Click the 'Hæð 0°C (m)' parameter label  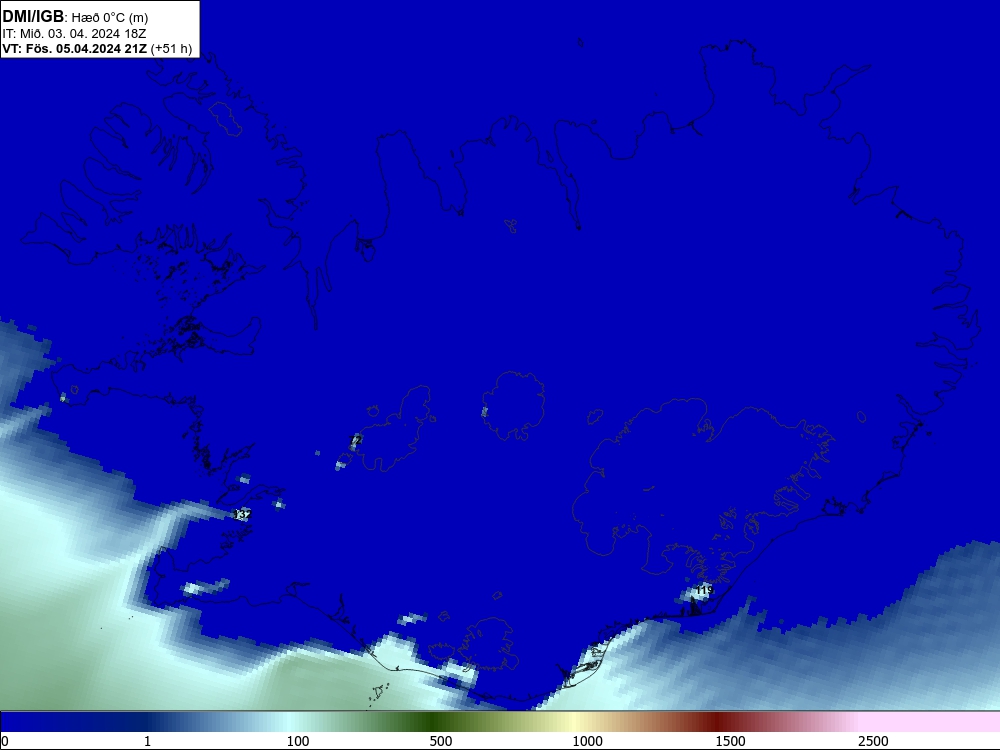110,18
